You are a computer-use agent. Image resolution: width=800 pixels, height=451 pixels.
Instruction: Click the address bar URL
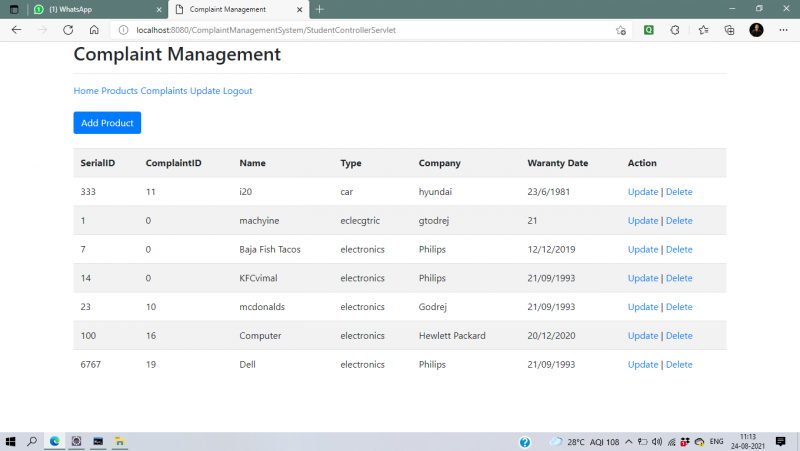click(266, 30)
